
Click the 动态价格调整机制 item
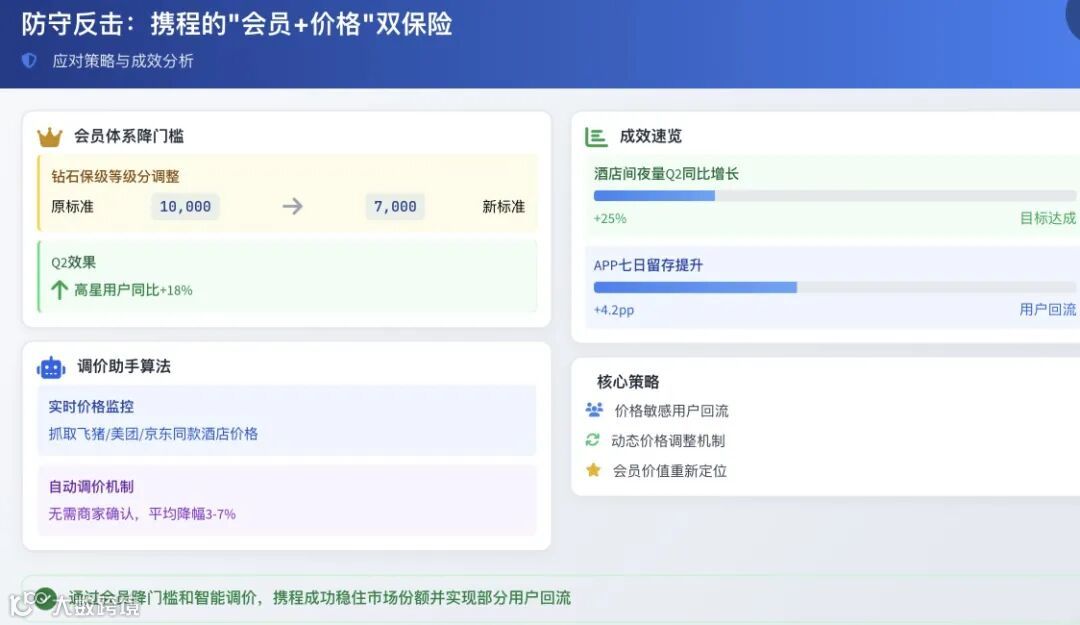pos(668,441)
